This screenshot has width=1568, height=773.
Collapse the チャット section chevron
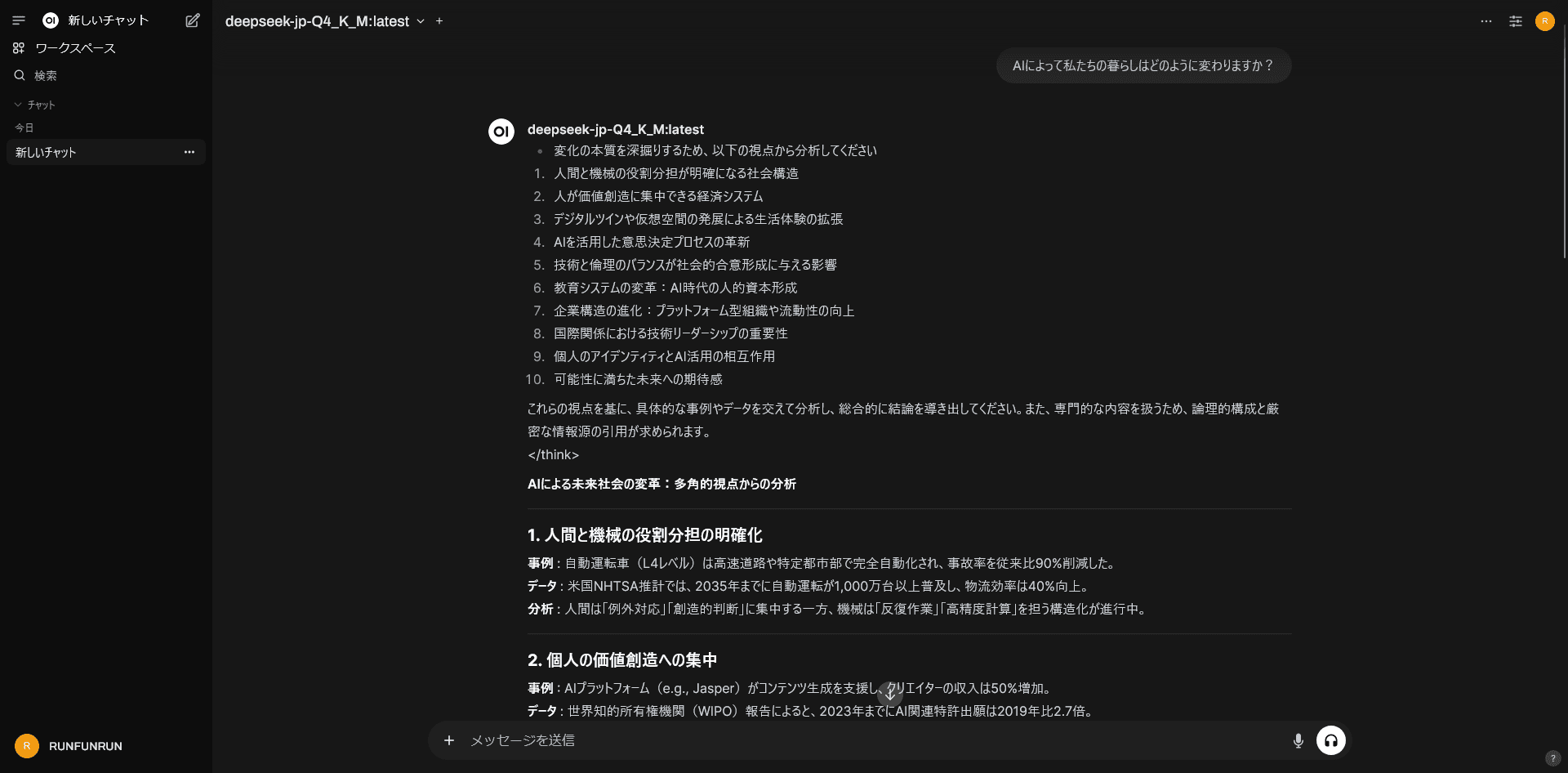(18, 105)
